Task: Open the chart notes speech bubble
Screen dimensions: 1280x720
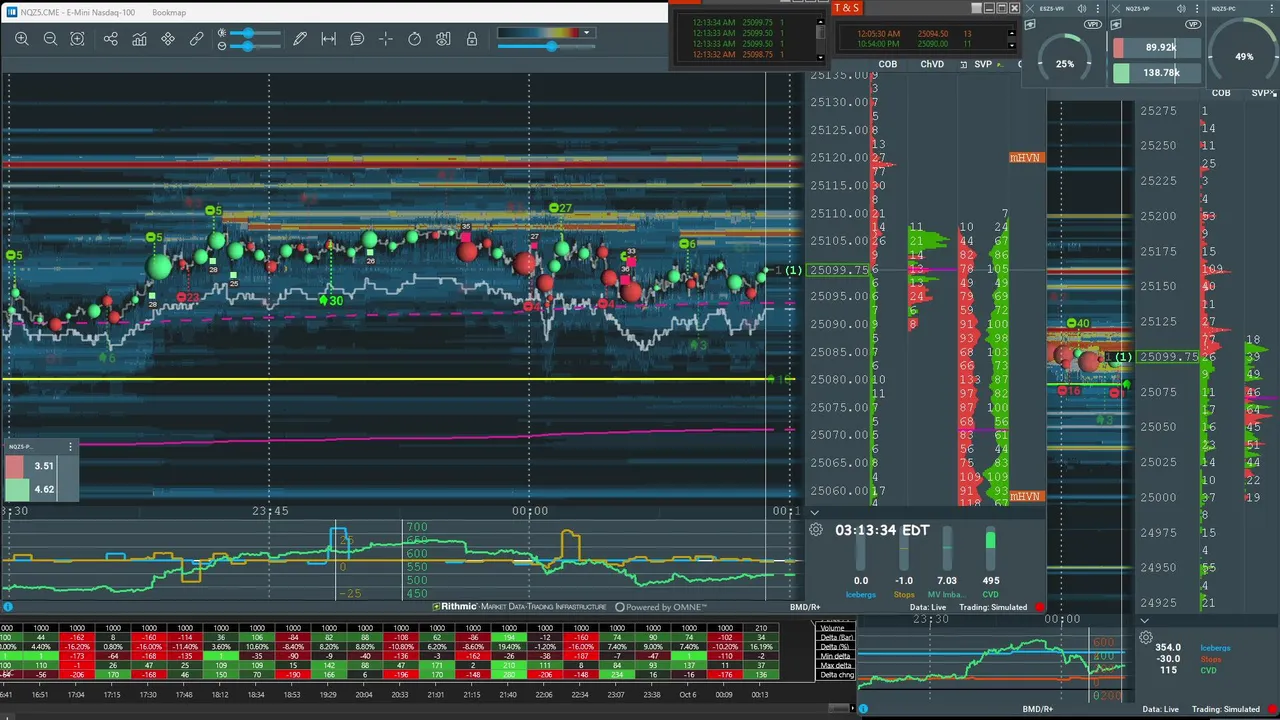Action: (357, 39)
